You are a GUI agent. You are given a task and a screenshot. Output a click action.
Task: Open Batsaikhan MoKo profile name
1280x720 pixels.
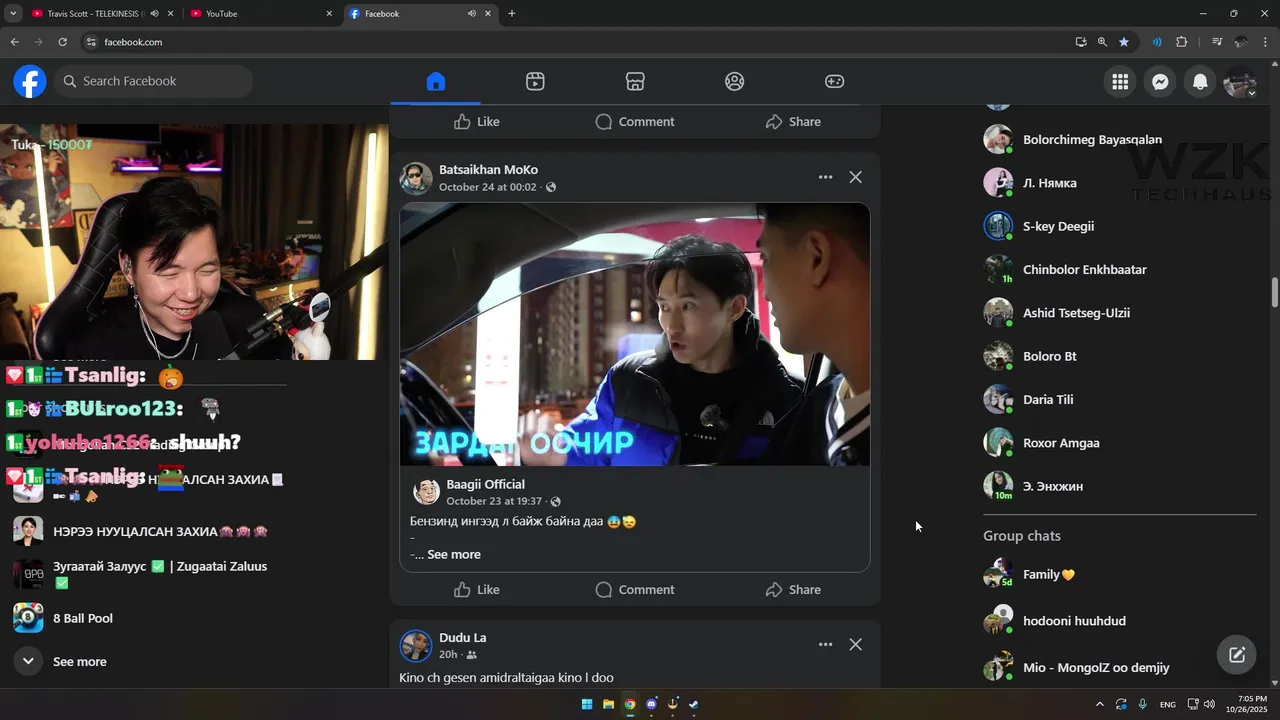click(488, 170)
